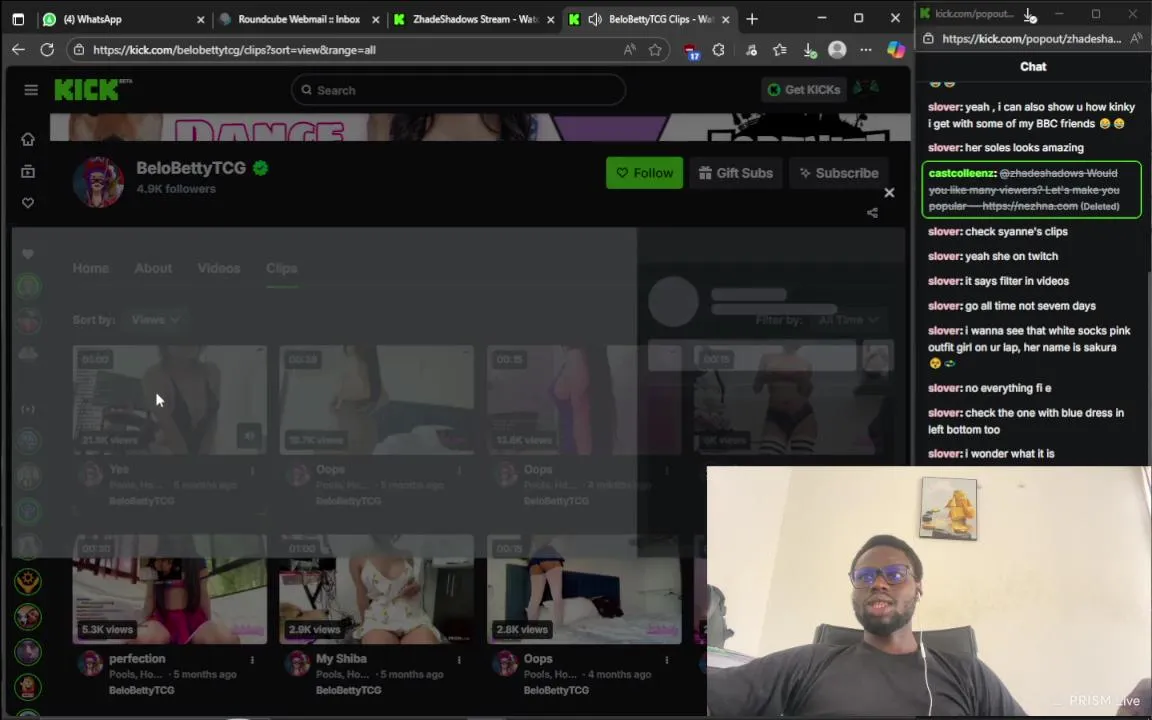Share the channel via share icon

(872, 213)
